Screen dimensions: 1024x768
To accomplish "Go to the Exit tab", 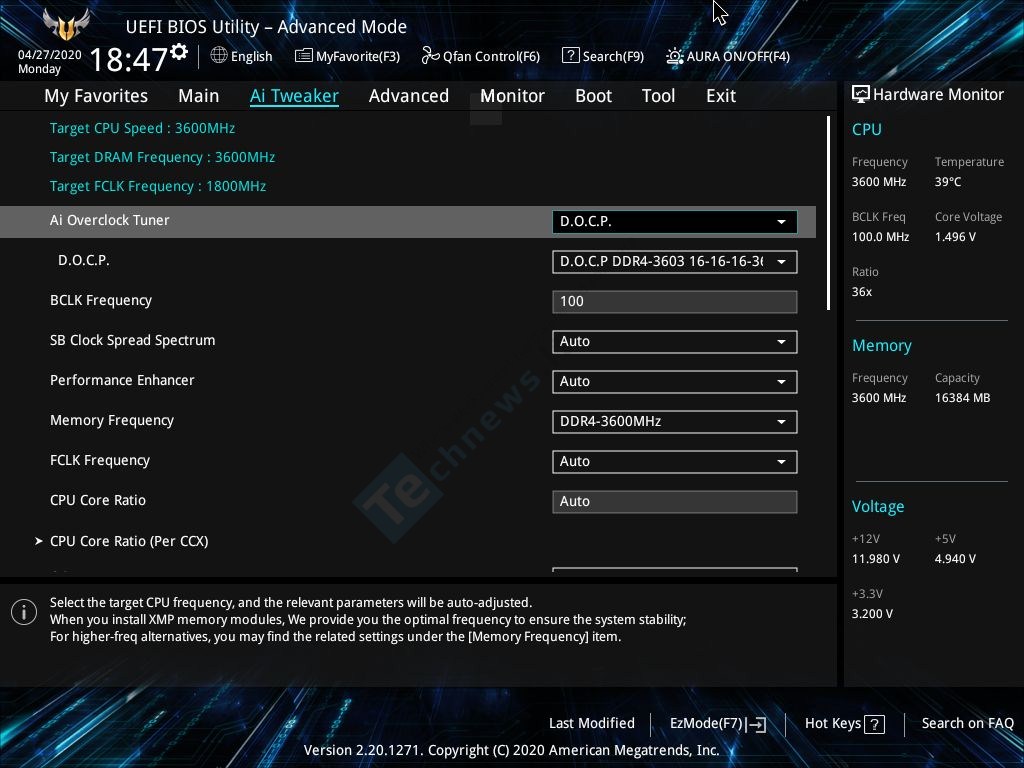I will click(x=721, y=96).
